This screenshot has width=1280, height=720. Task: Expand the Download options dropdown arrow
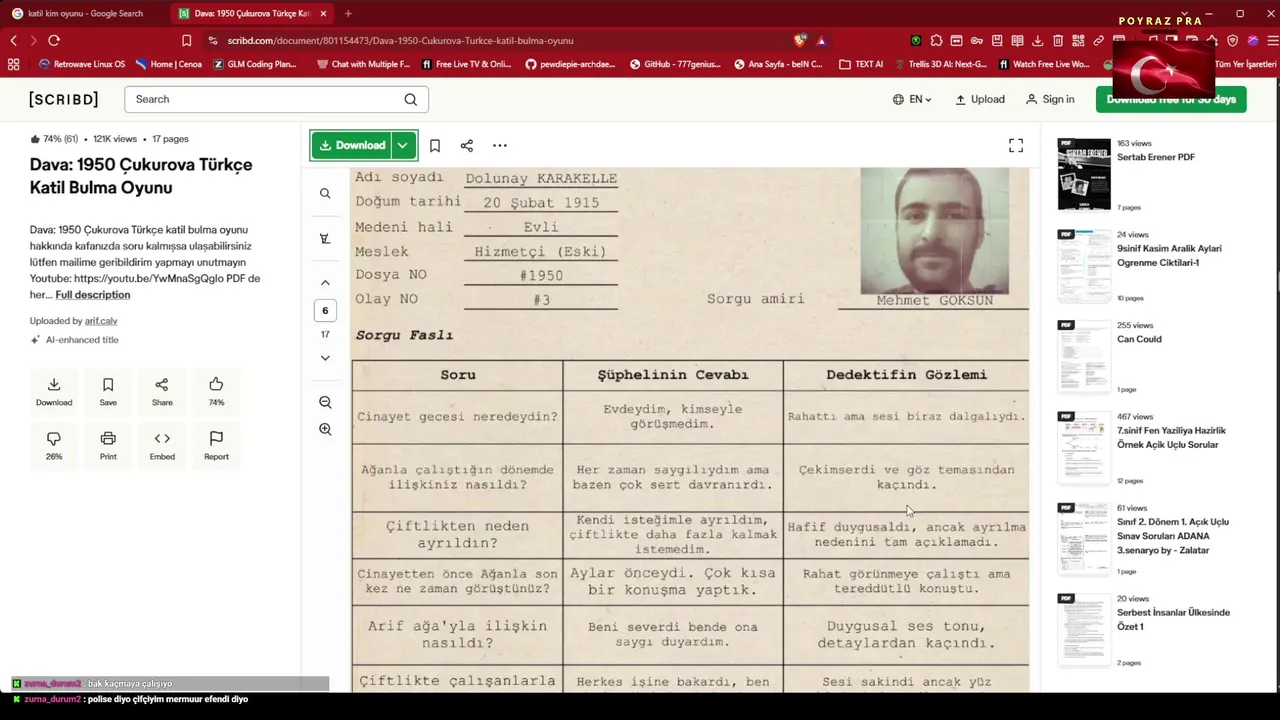pos(403,145)
